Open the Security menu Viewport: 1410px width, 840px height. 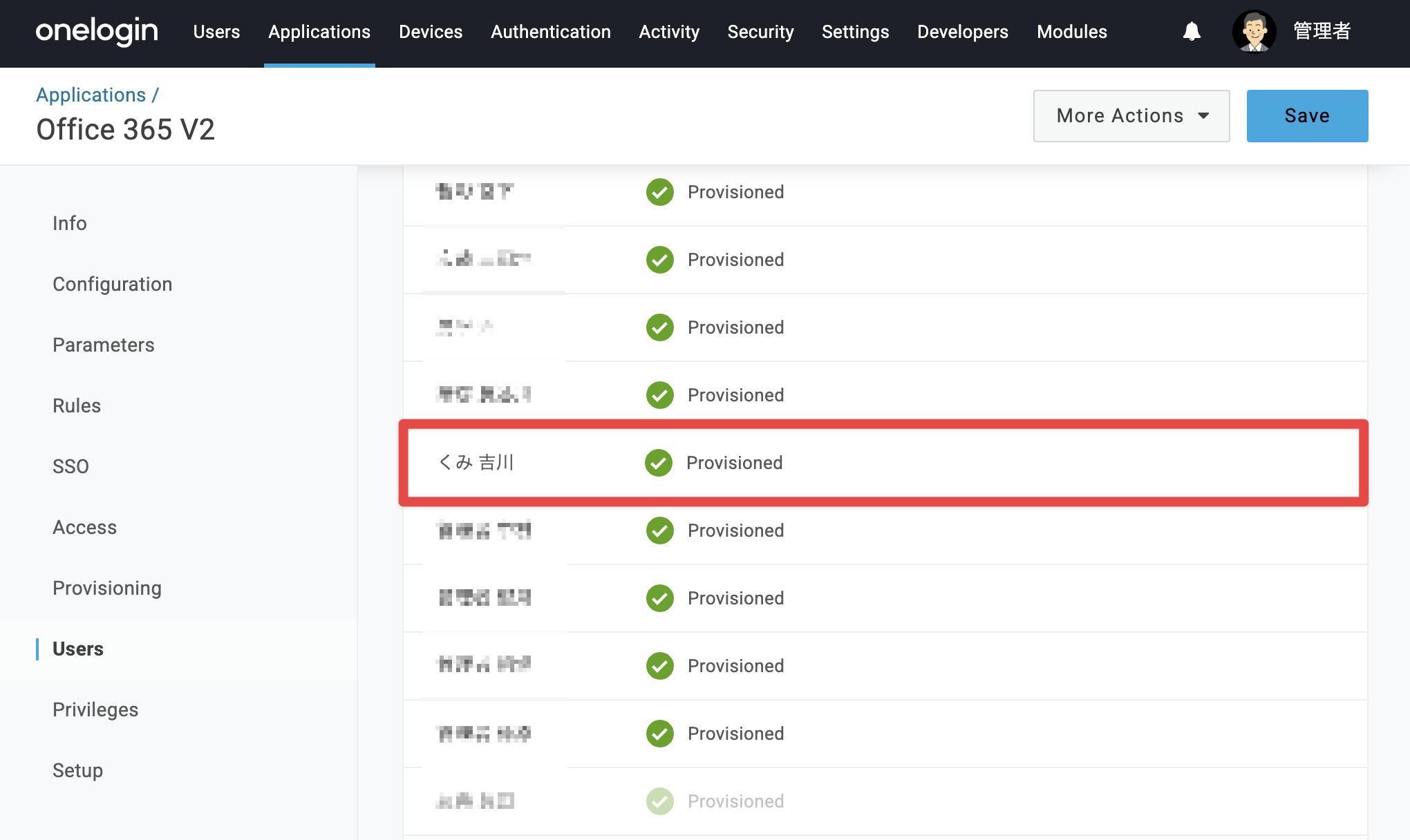pyautogui.click(x=760, y=32)
